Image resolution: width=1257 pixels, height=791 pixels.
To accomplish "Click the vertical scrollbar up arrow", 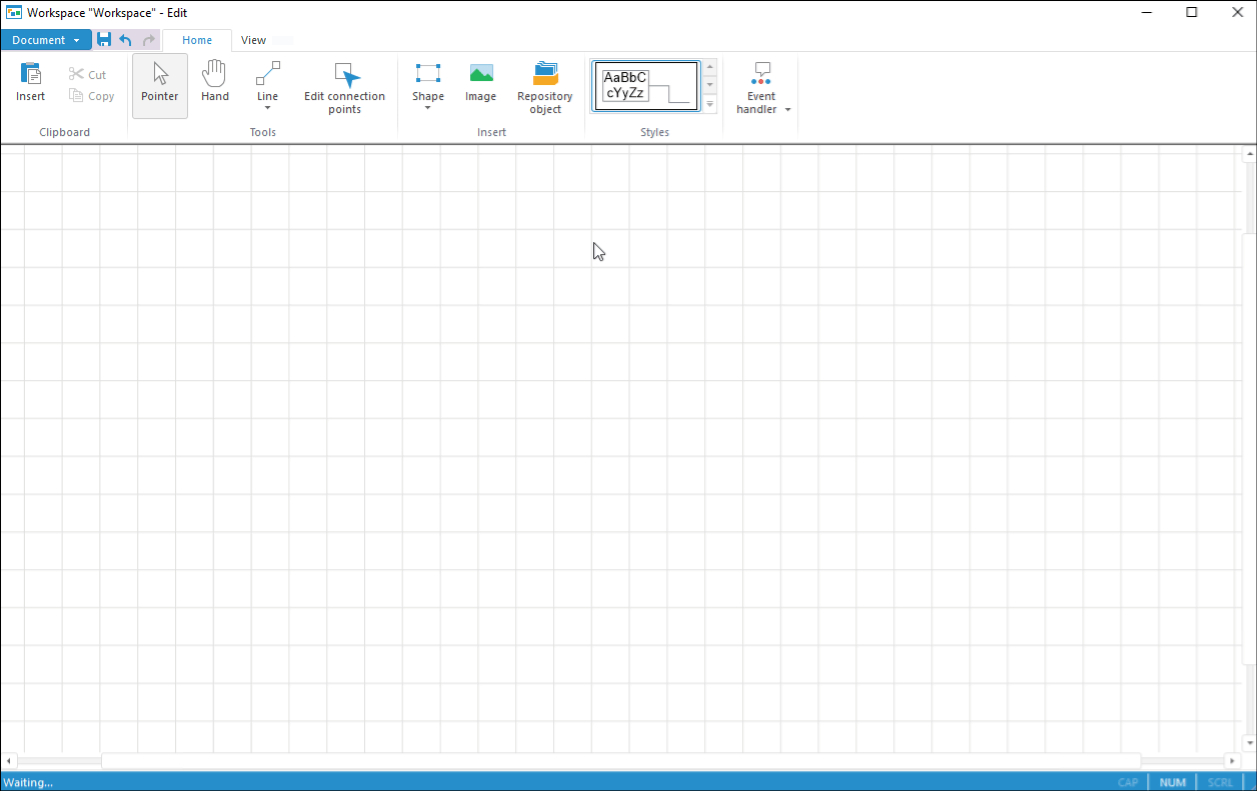I will [1249, 155].
